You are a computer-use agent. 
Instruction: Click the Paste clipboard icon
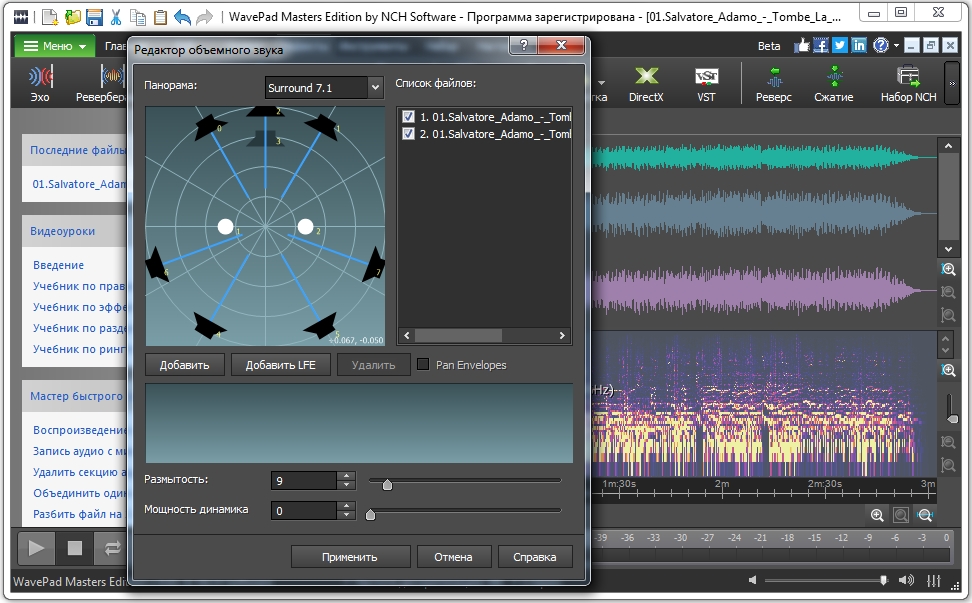[x=160, y=17]
